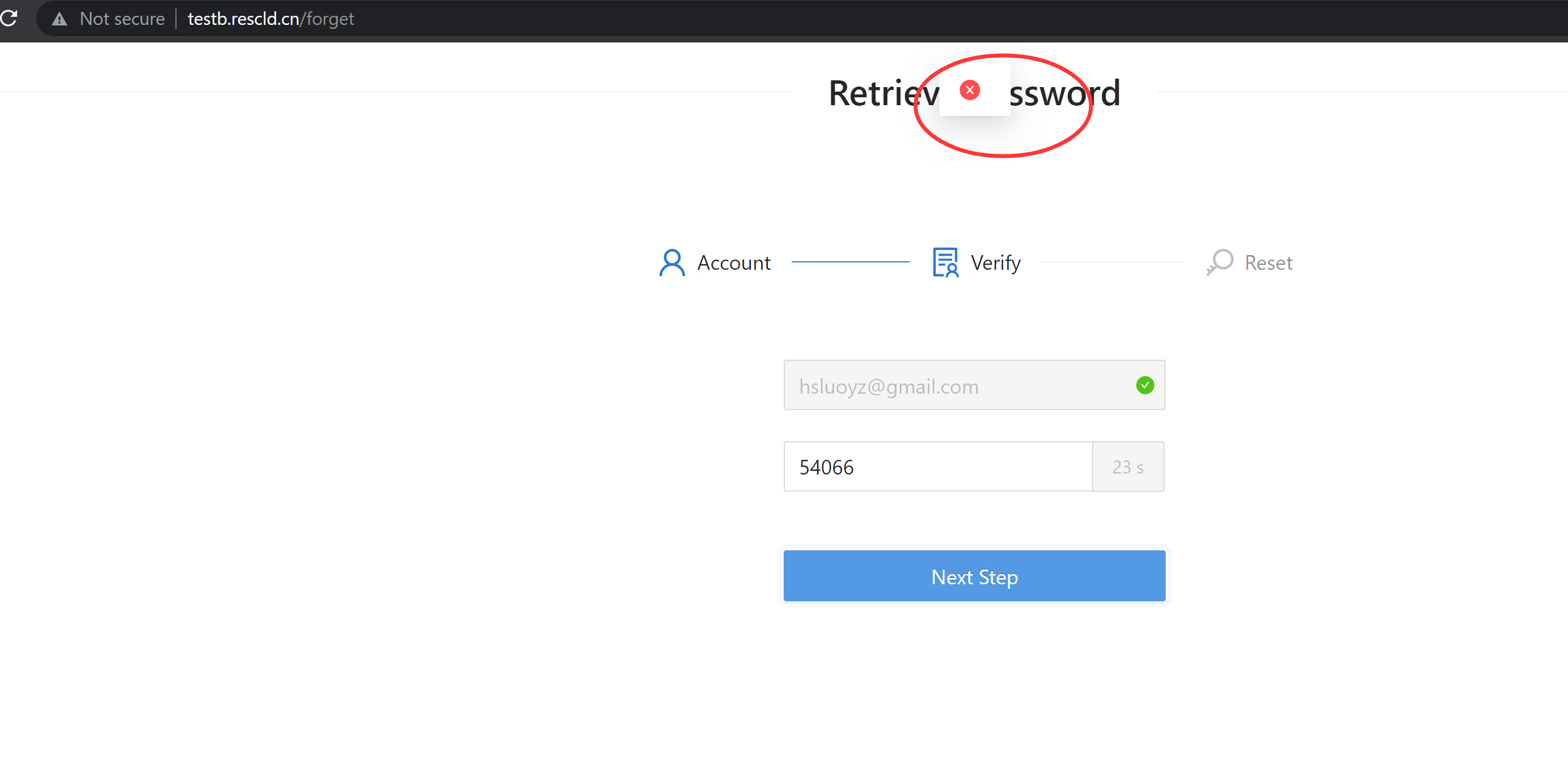Click the URL testb.rescld.cn/forget
The image size is (1568, 763).
click(x=270, y=18)
